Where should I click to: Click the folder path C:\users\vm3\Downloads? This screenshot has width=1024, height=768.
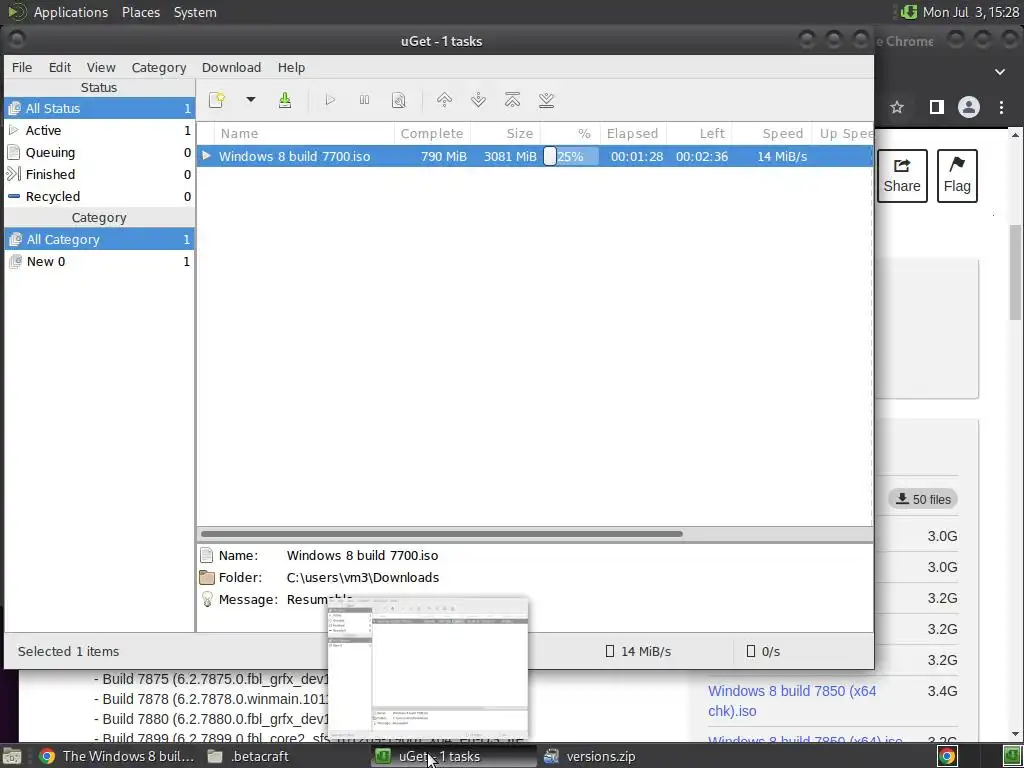click(x=362, y=577)
